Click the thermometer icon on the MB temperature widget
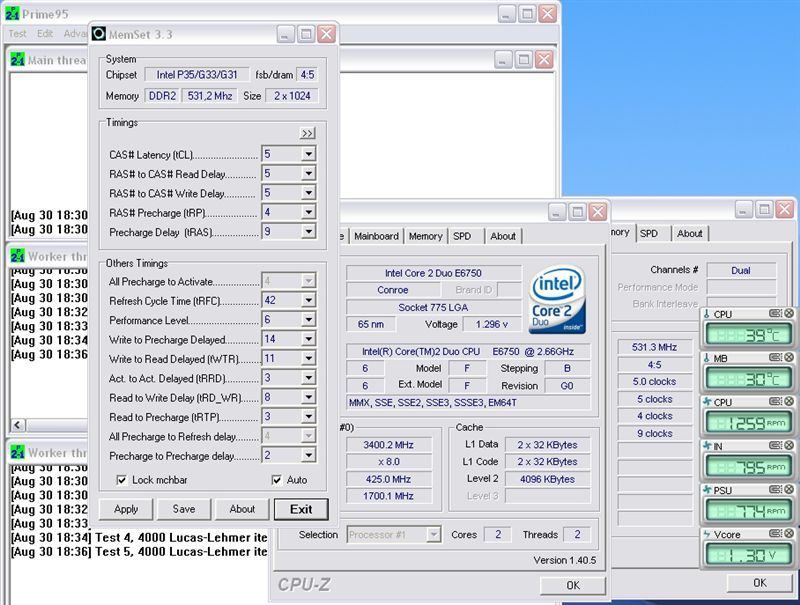 [x=707, y=358]
